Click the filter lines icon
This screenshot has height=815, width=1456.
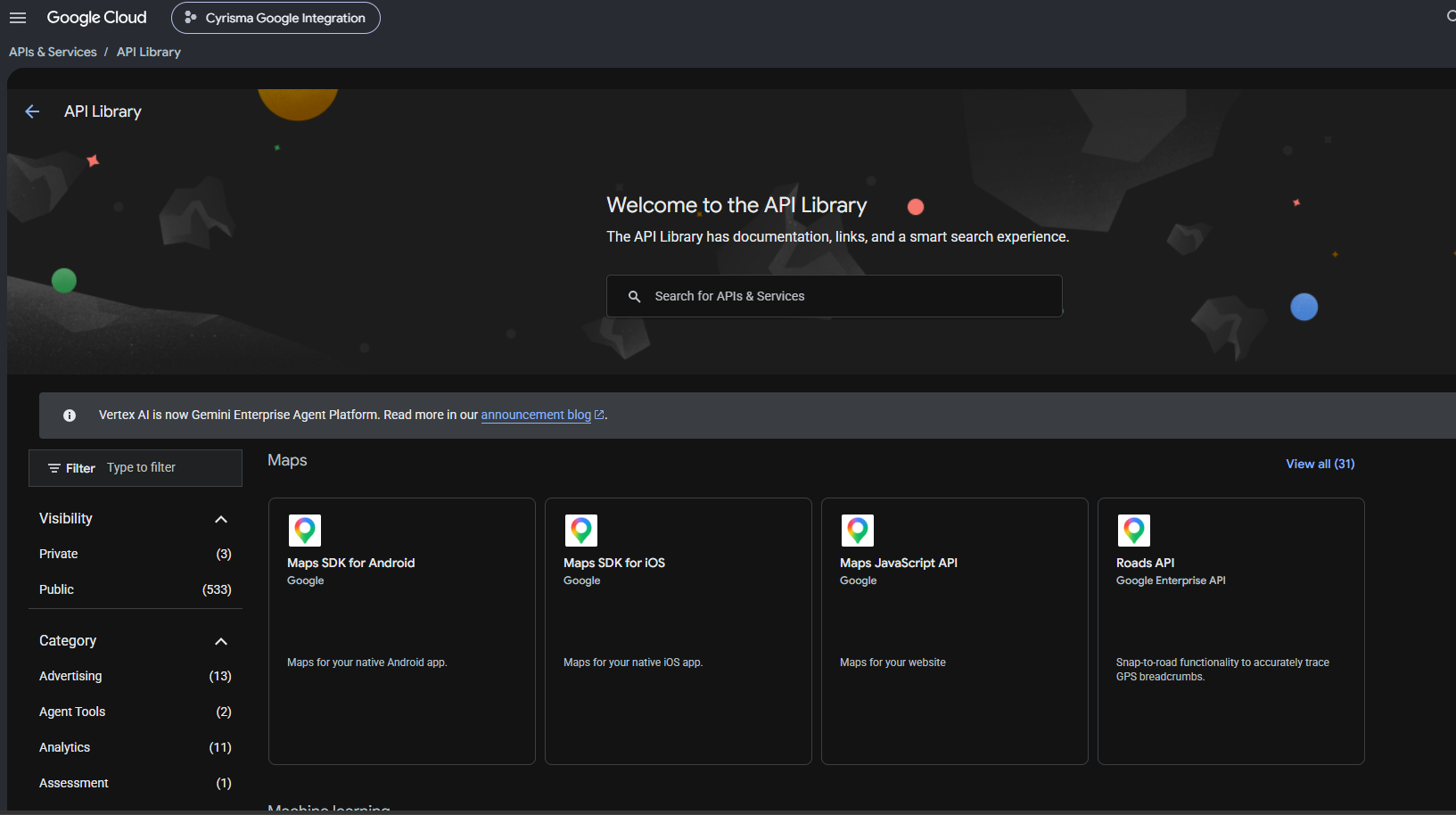pyautogui.click(x=54, y=468)
